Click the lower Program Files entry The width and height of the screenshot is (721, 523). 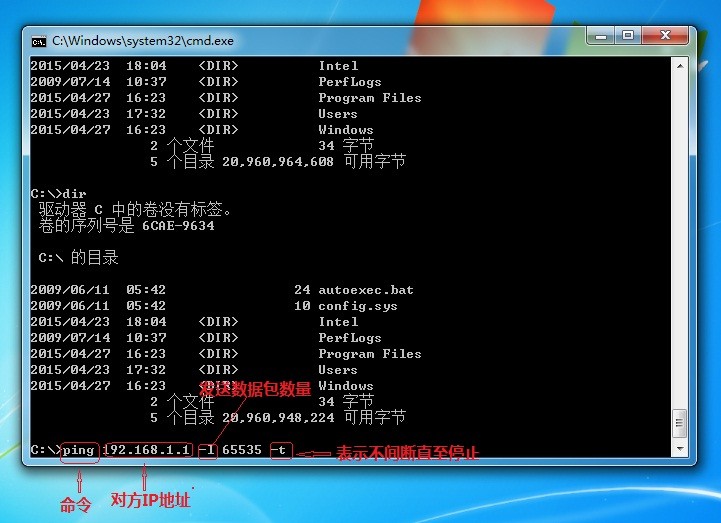tap(370, 354)
